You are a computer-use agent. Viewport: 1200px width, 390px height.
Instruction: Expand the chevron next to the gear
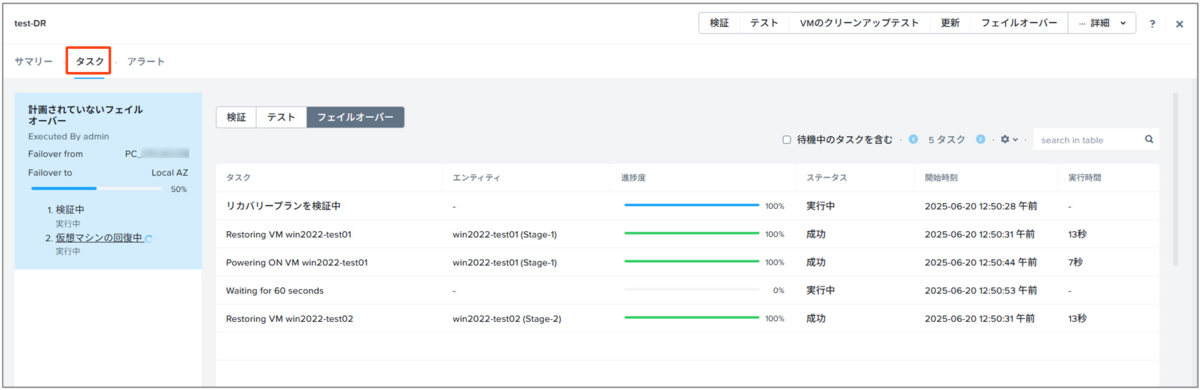1016,140
